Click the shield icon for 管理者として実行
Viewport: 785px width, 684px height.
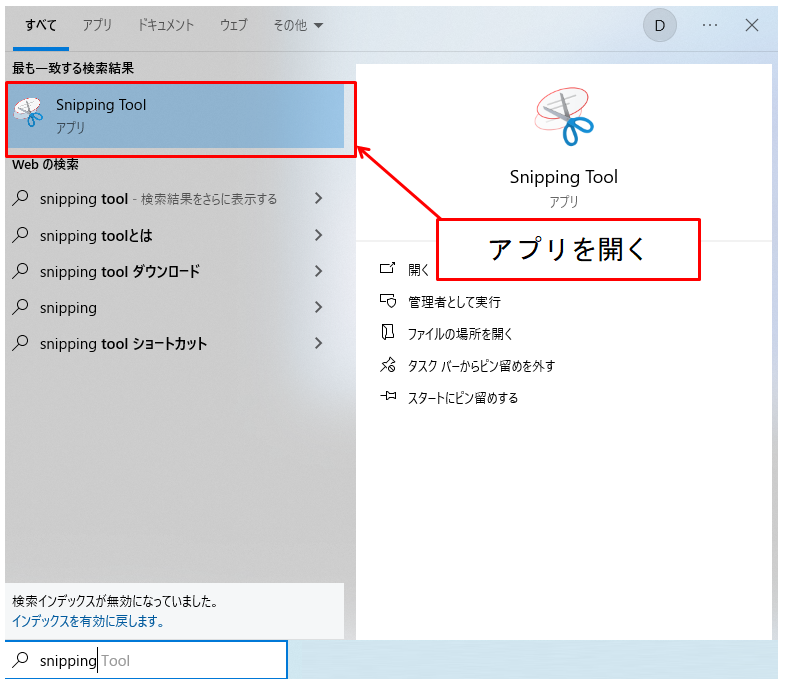click(387, 300)
